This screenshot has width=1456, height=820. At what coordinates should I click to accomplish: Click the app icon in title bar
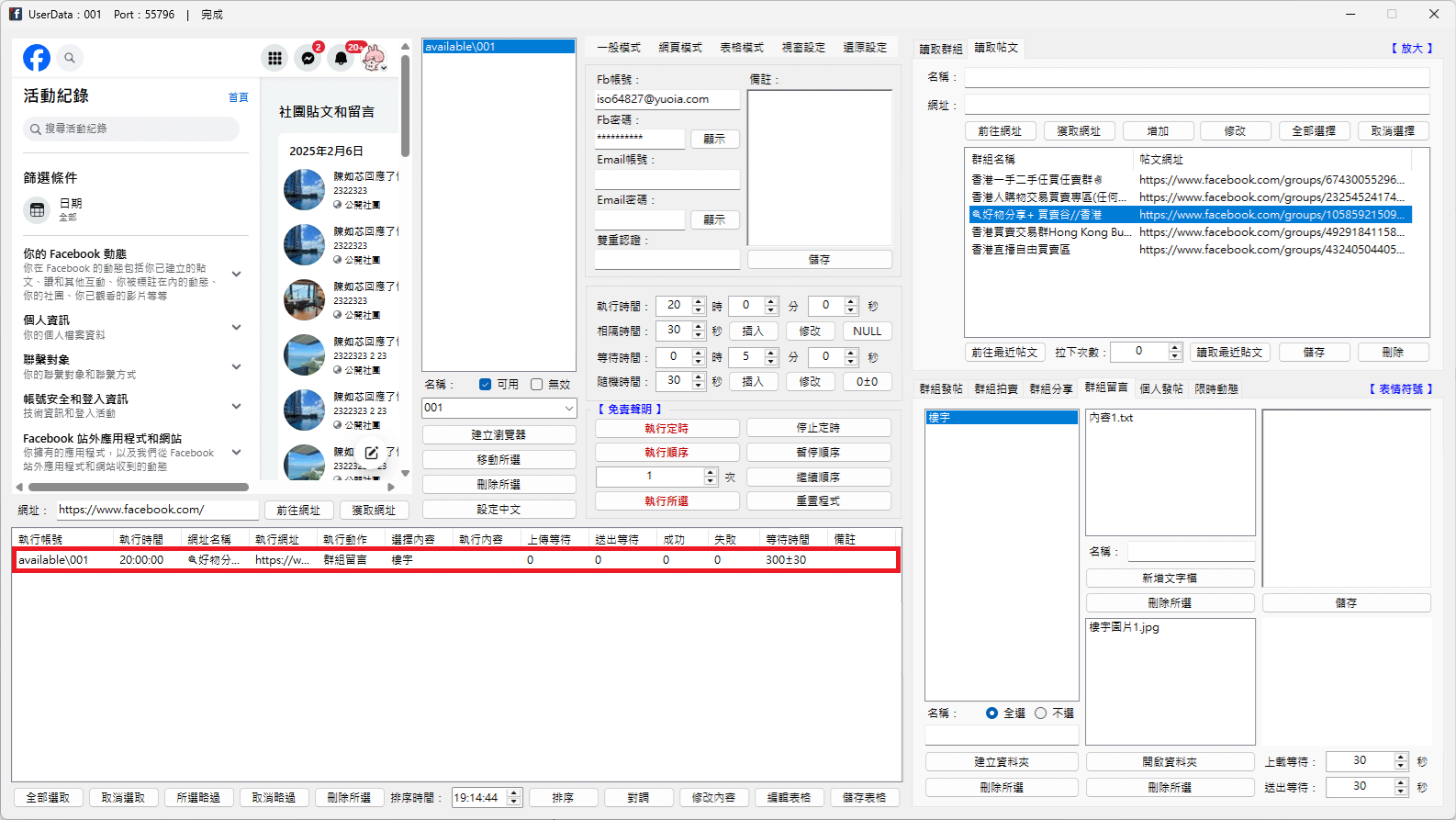pyautogui.click(x=16, y=14)
